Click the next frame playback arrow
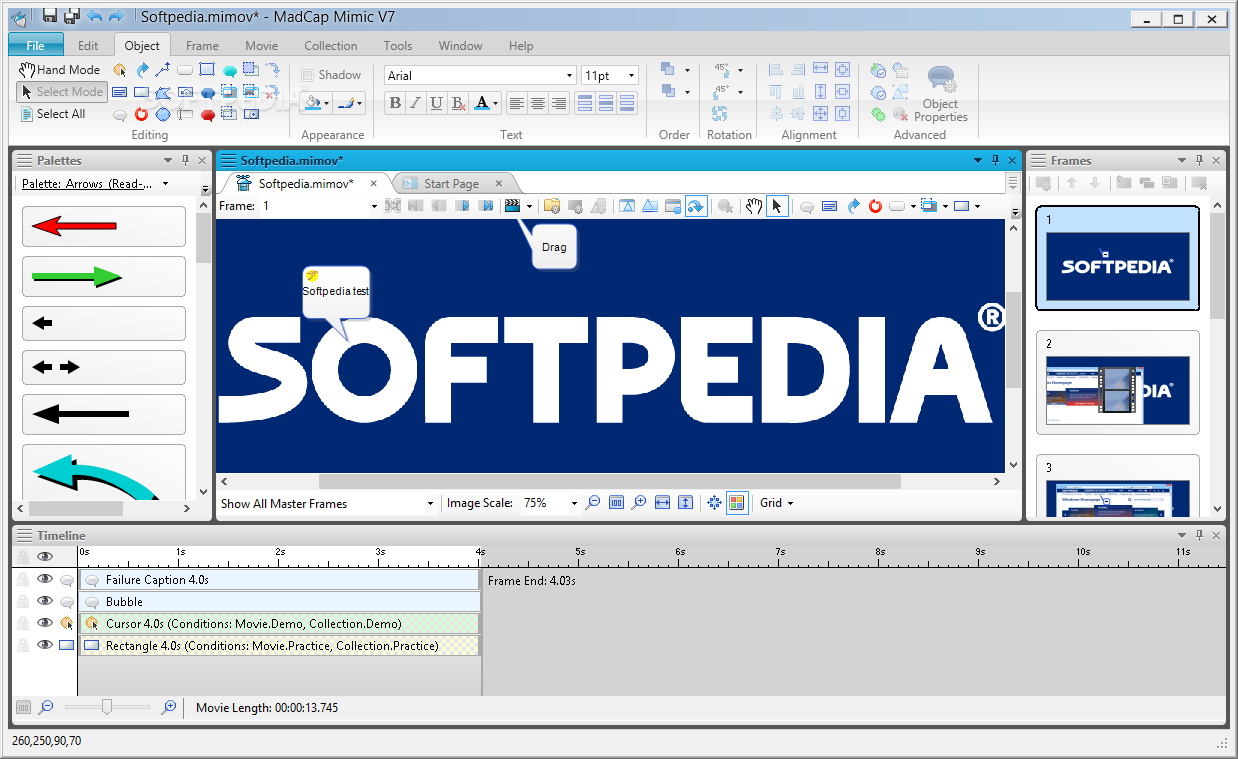This screenshot has width=1238, height=759. [462, 206]
